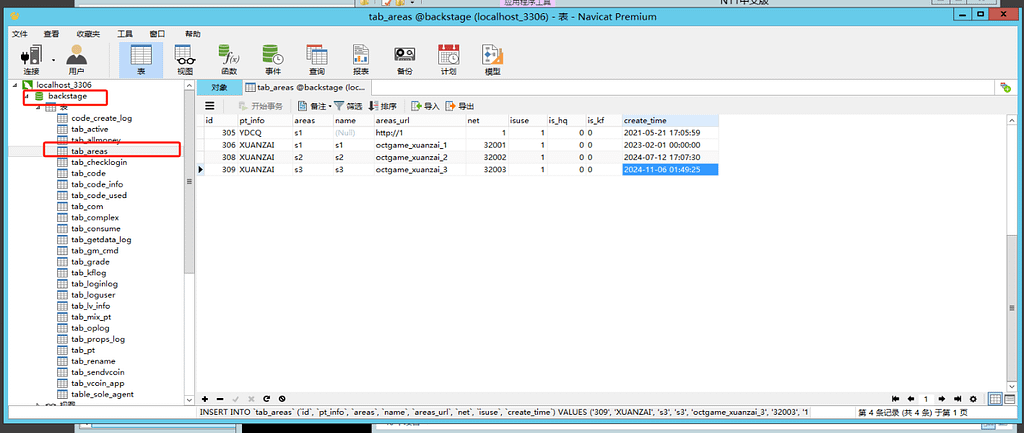Go to the first page of records
This screenshot has height=433, width=1024.
click(x=895, y=399)
